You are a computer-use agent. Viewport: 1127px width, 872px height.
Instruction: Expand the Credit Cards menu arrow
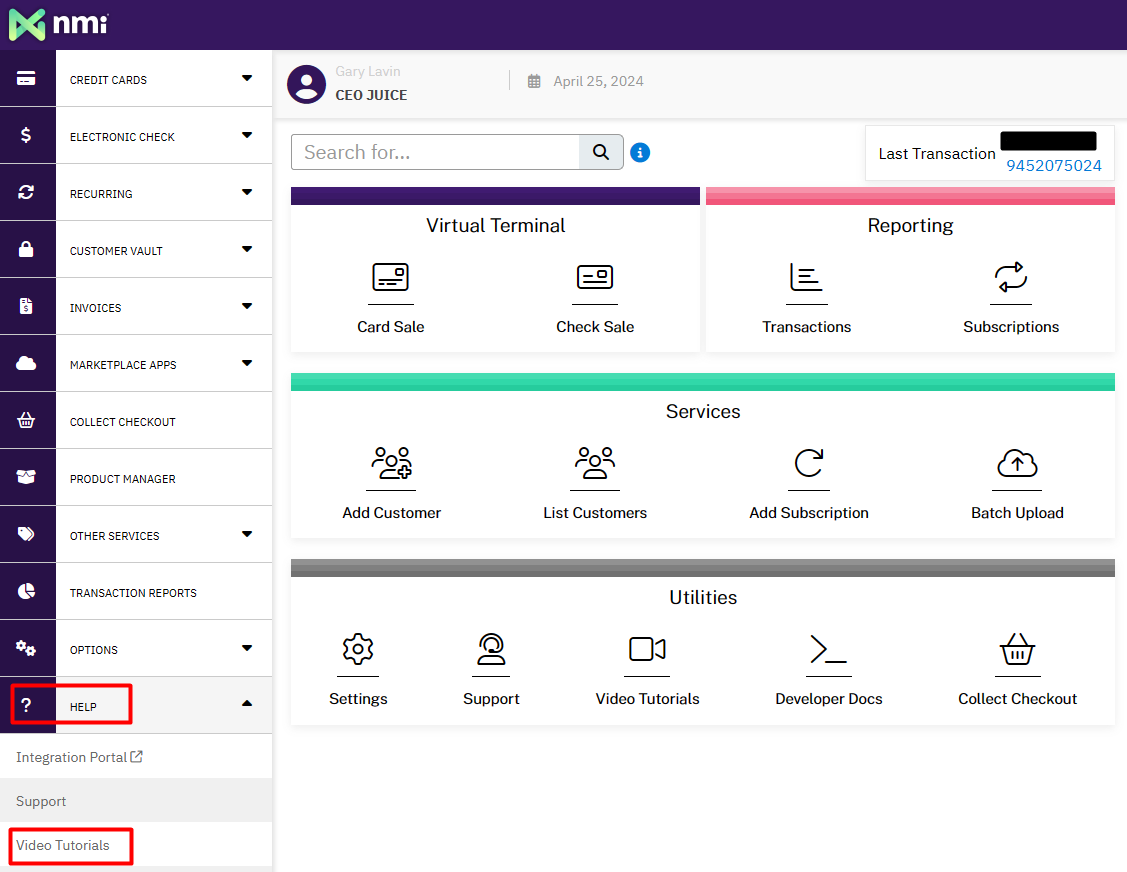(x=247, y=78)
